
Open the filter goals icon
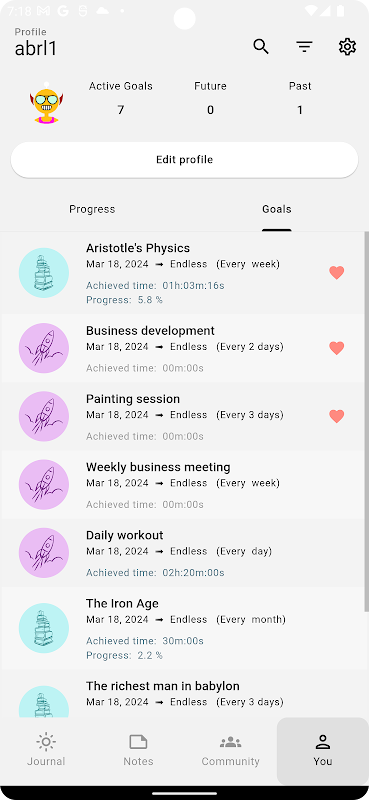[304, 47]
